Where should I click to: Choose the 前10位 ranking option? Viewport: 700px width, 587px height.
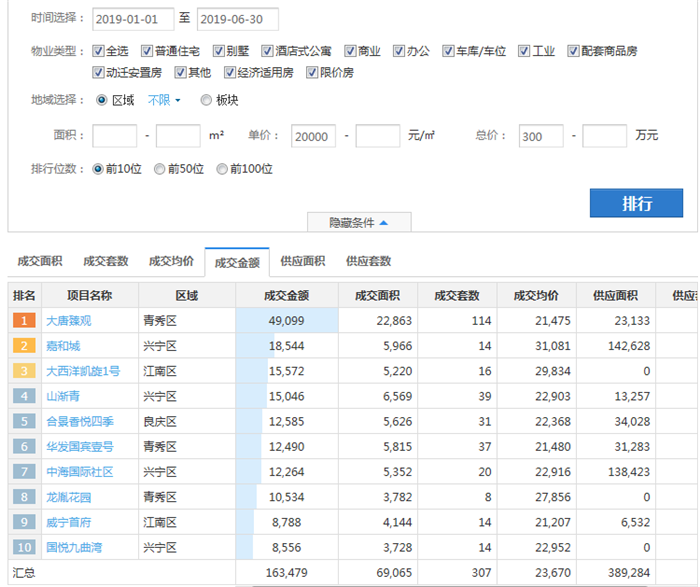[x=98, y=169]
